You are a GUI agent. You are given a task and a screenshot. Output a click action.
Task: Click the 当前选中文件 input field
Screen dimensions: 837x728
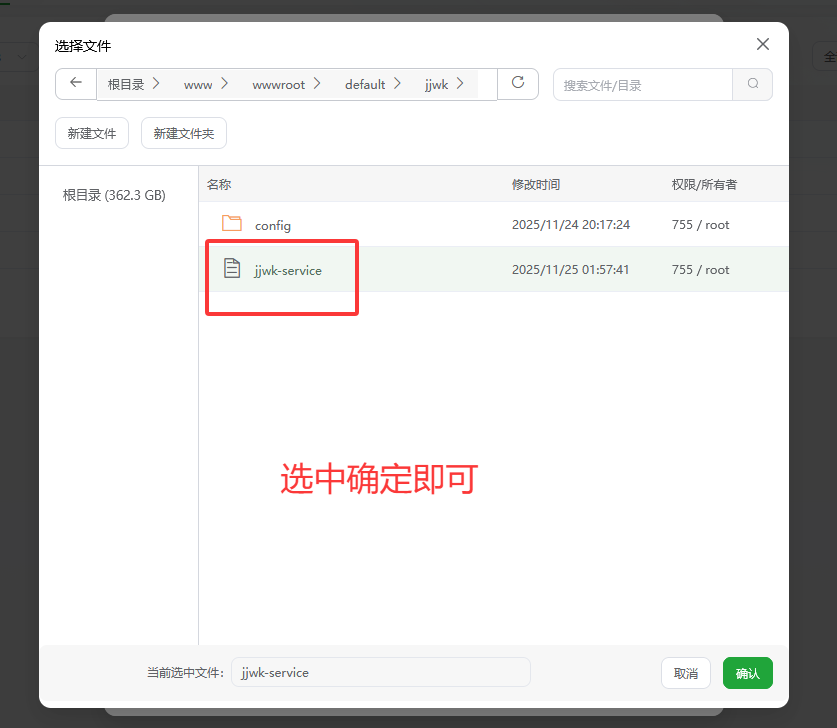[x=380, y=672]
